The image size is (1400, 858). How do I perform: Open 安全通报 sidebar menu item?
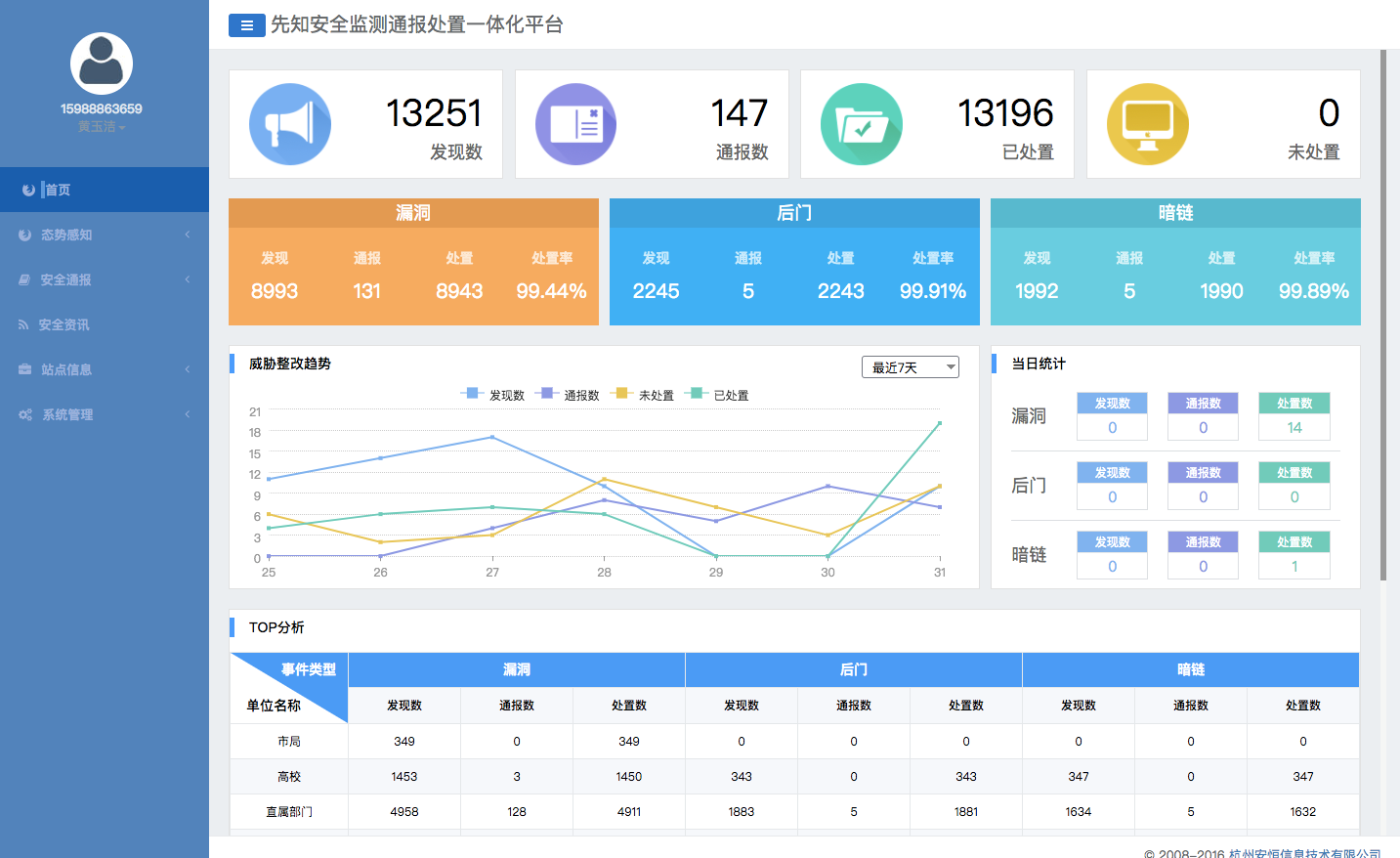[65, 279]
